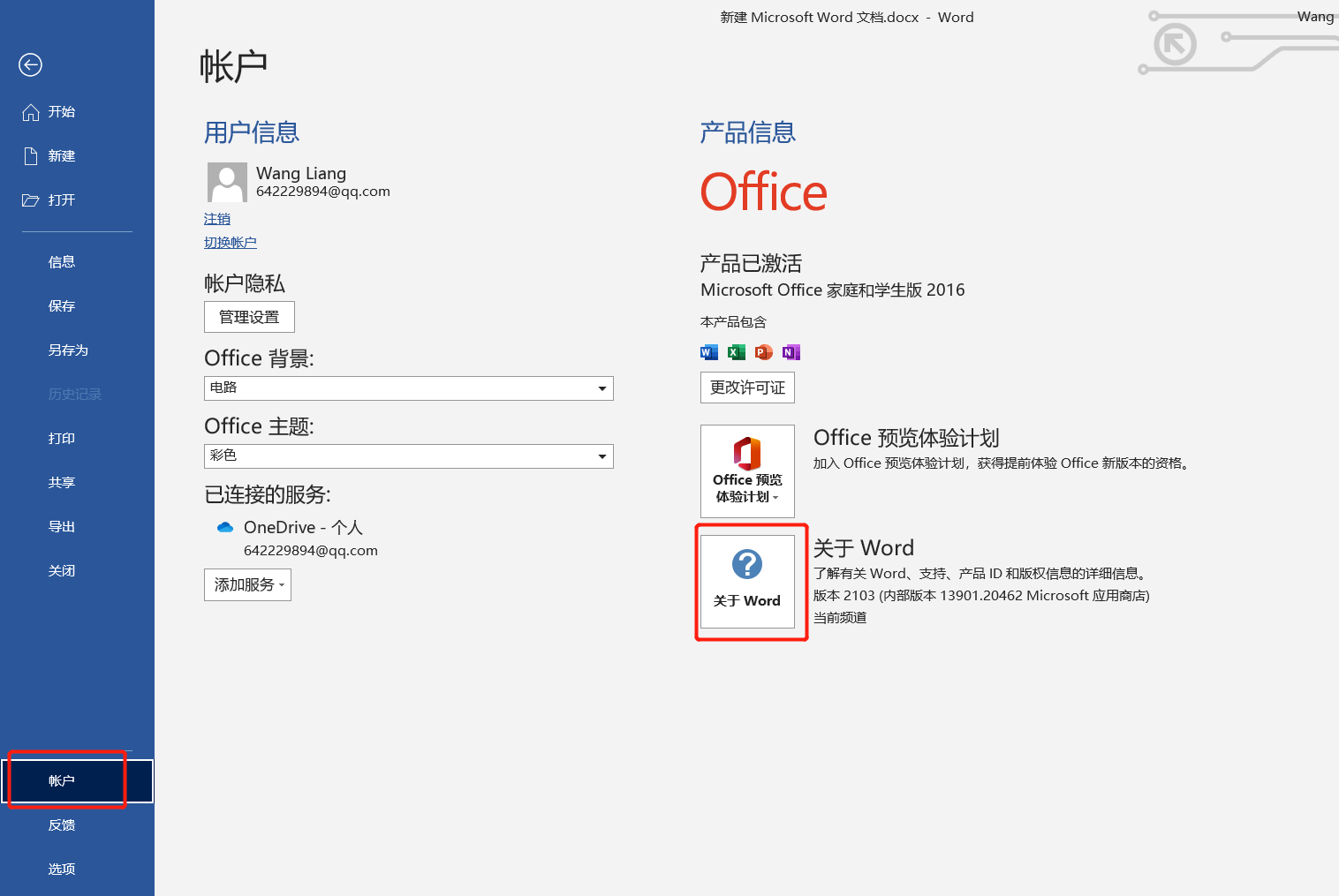Click the 管理设置 button
This screenshot has height=896, width=1339.
tap(249, 317)
